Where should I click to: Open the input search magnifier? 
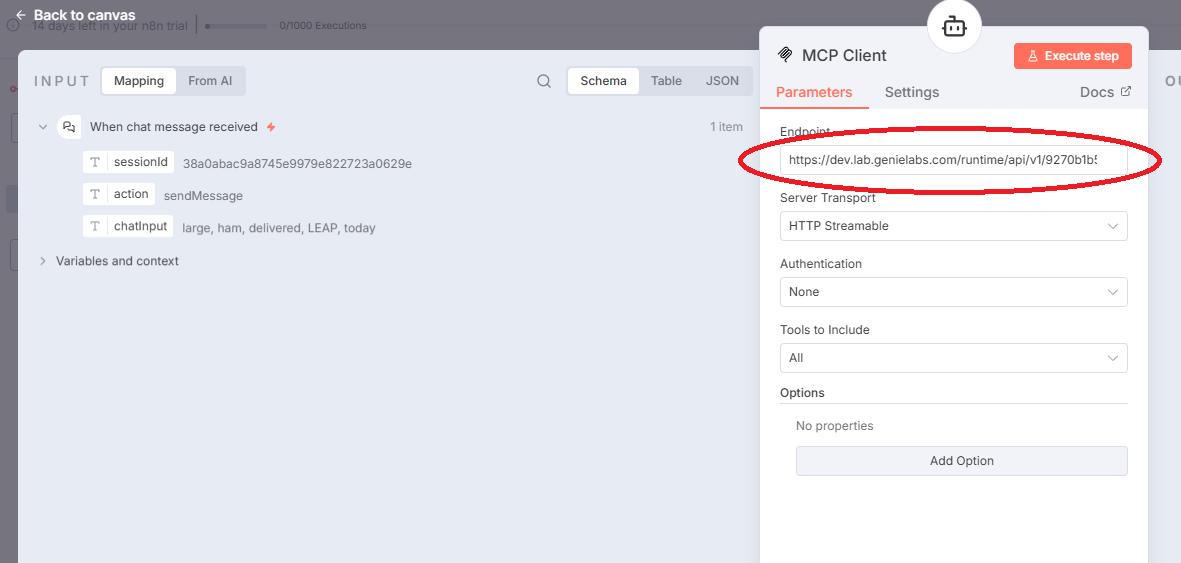(544, 81)
